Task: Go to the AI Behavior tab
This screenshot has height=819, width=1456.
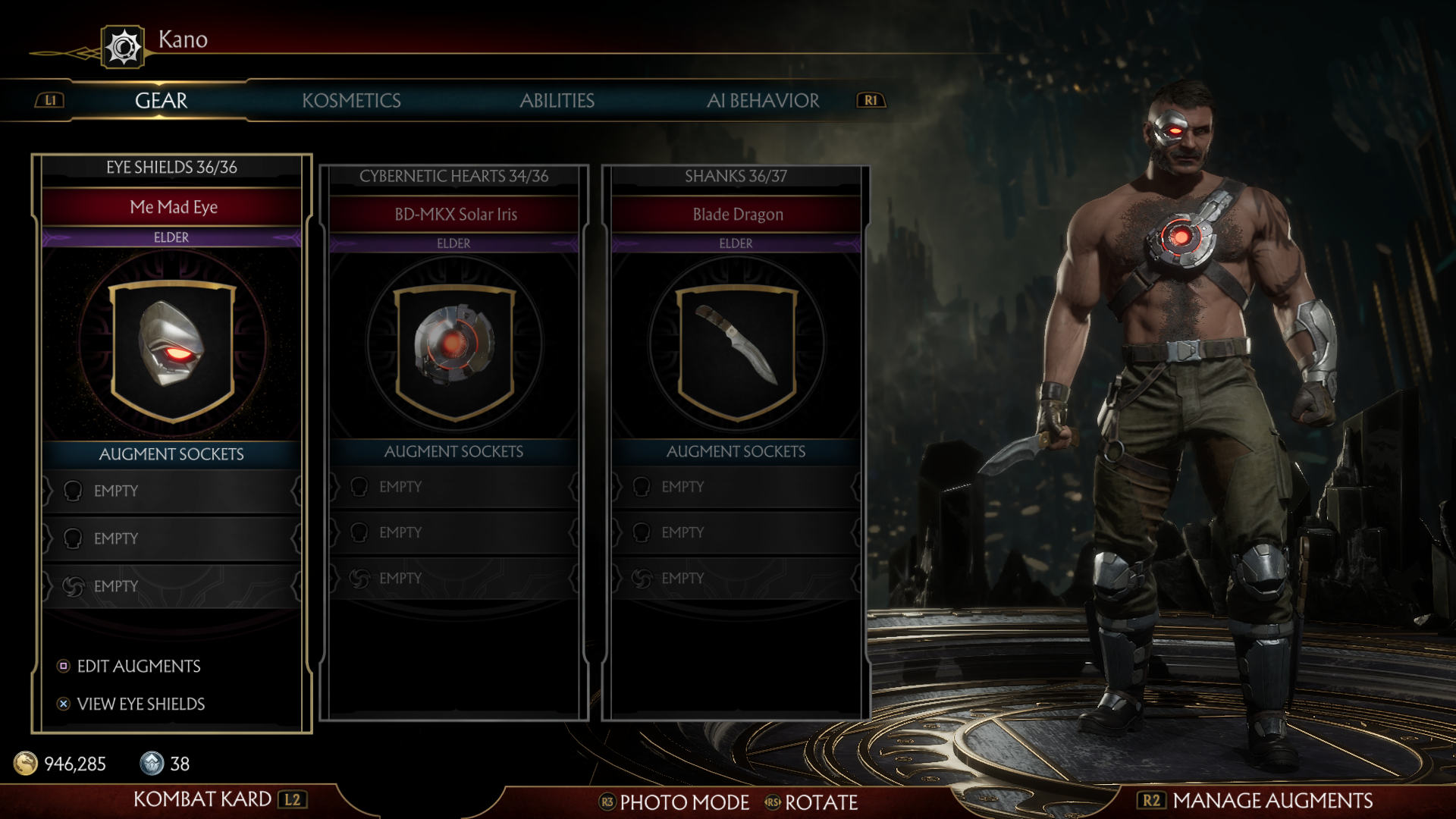Action: click(763, 101)
